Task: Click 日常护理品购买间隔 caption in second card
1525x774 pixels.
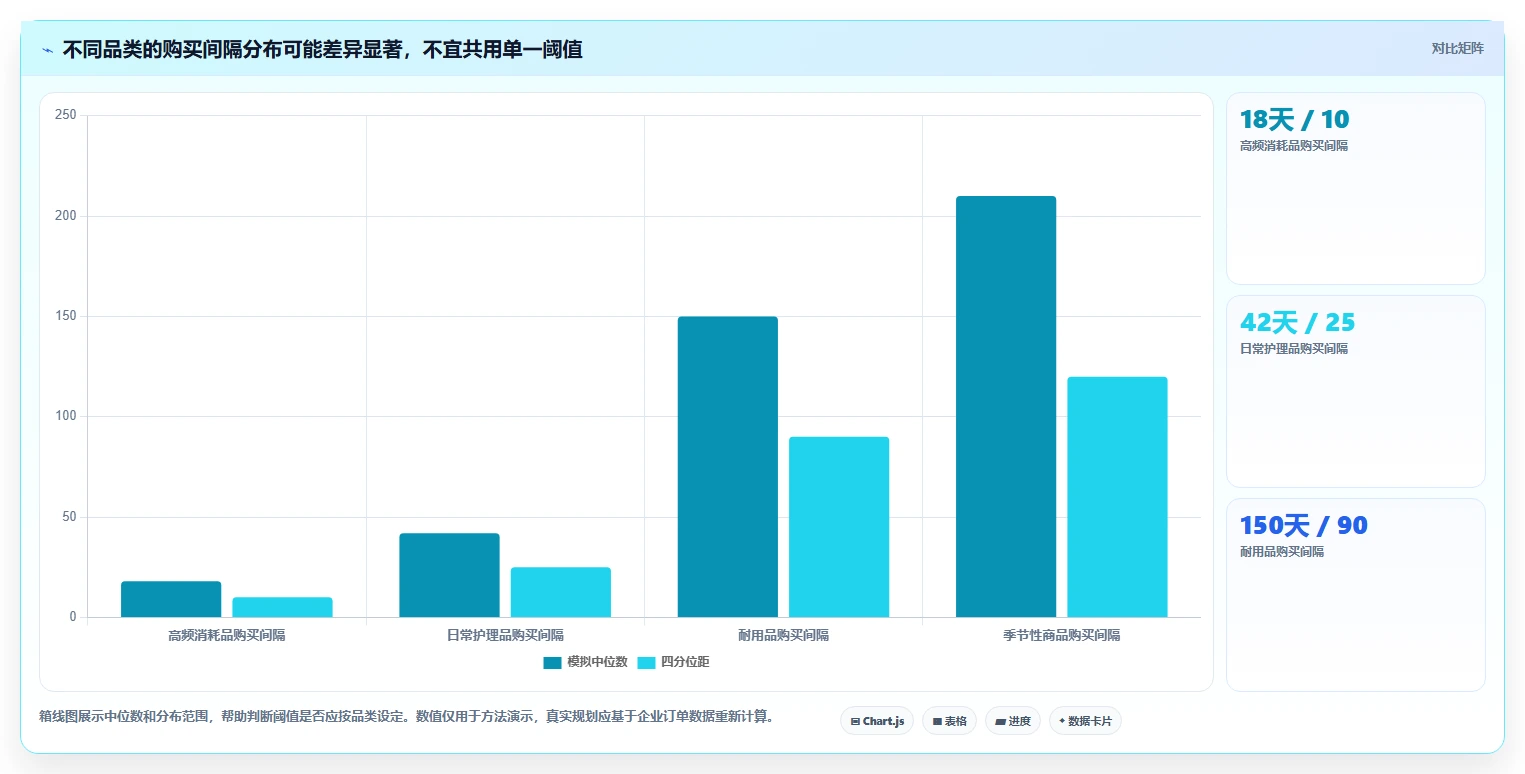Action: [1294, 349]
